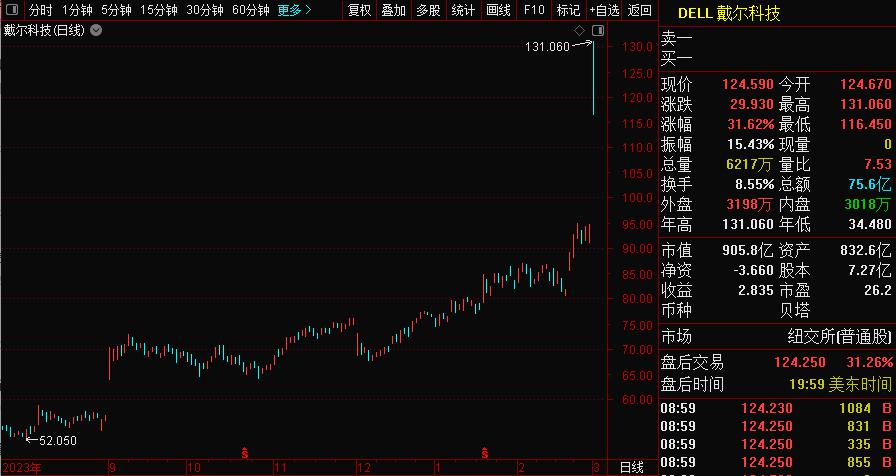The height and width of the screenshot is (476, 896).
Task: Add stock to watchlist with +自选
Action: (x=604, y=10)
